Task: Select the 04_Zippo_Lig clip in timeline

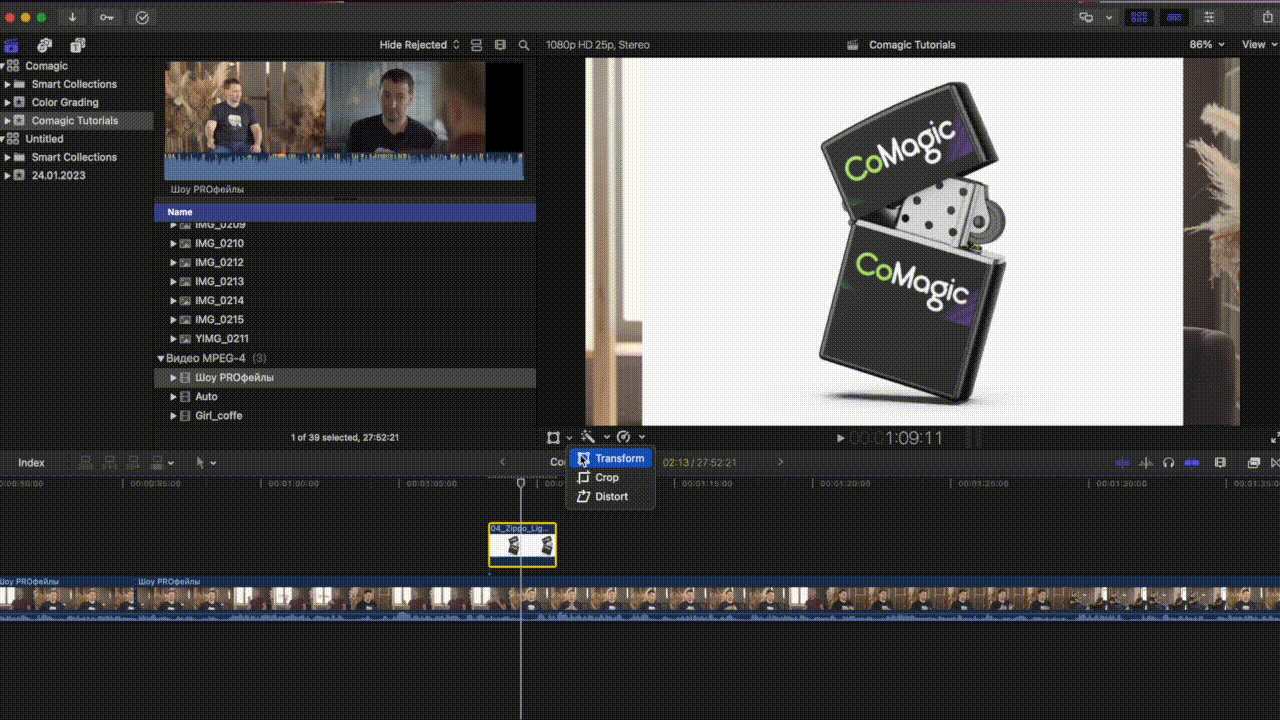Action: (522, 545)
